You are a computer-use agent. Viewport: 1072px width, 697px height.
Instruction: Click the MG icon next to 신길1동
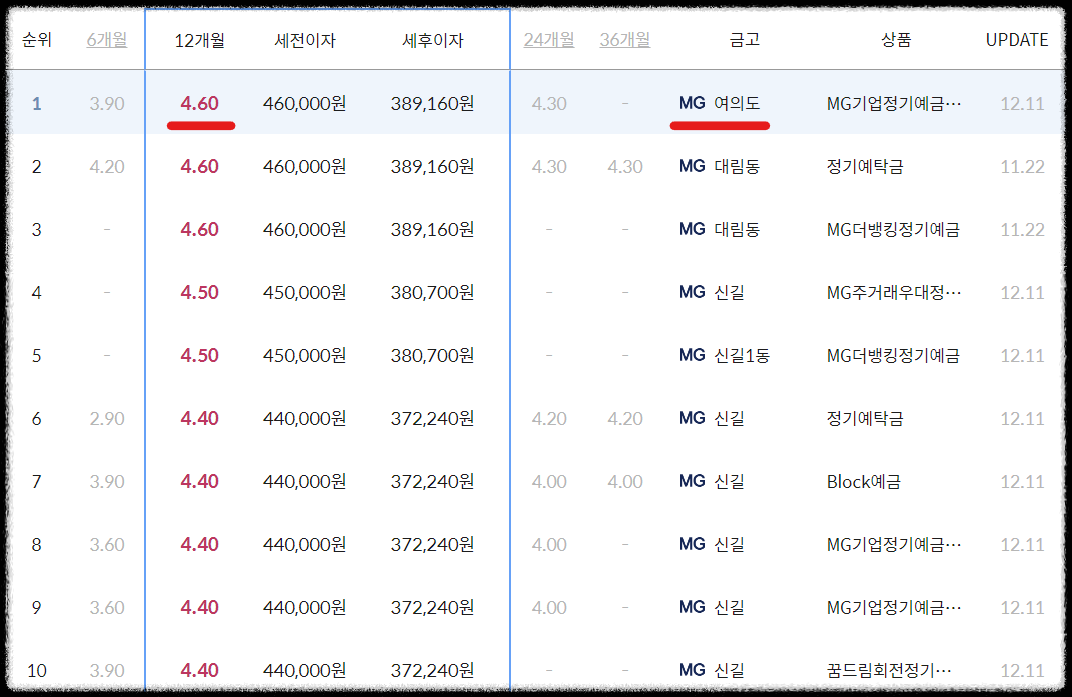coord(691,355)
